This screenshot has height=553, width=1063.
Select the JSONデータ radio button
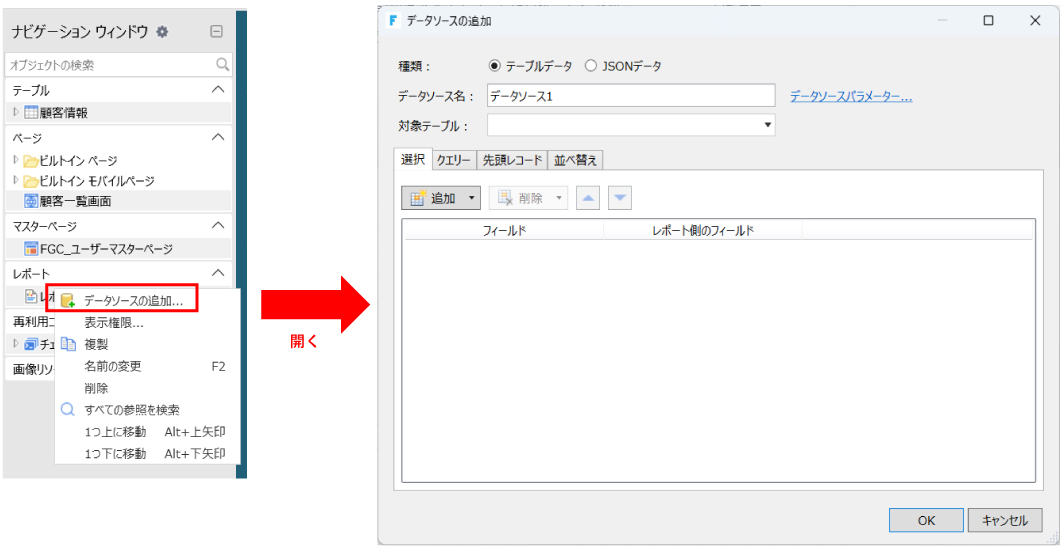591,66
